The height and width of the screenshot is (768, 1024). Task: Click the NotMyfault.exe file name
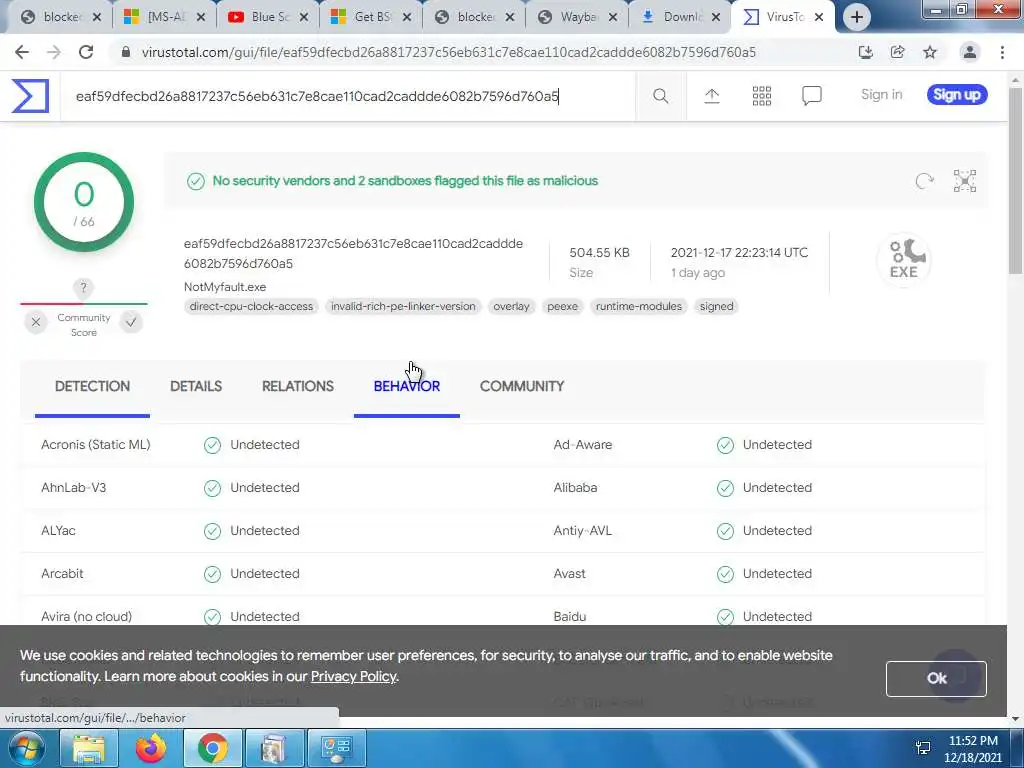pos(225,287)
